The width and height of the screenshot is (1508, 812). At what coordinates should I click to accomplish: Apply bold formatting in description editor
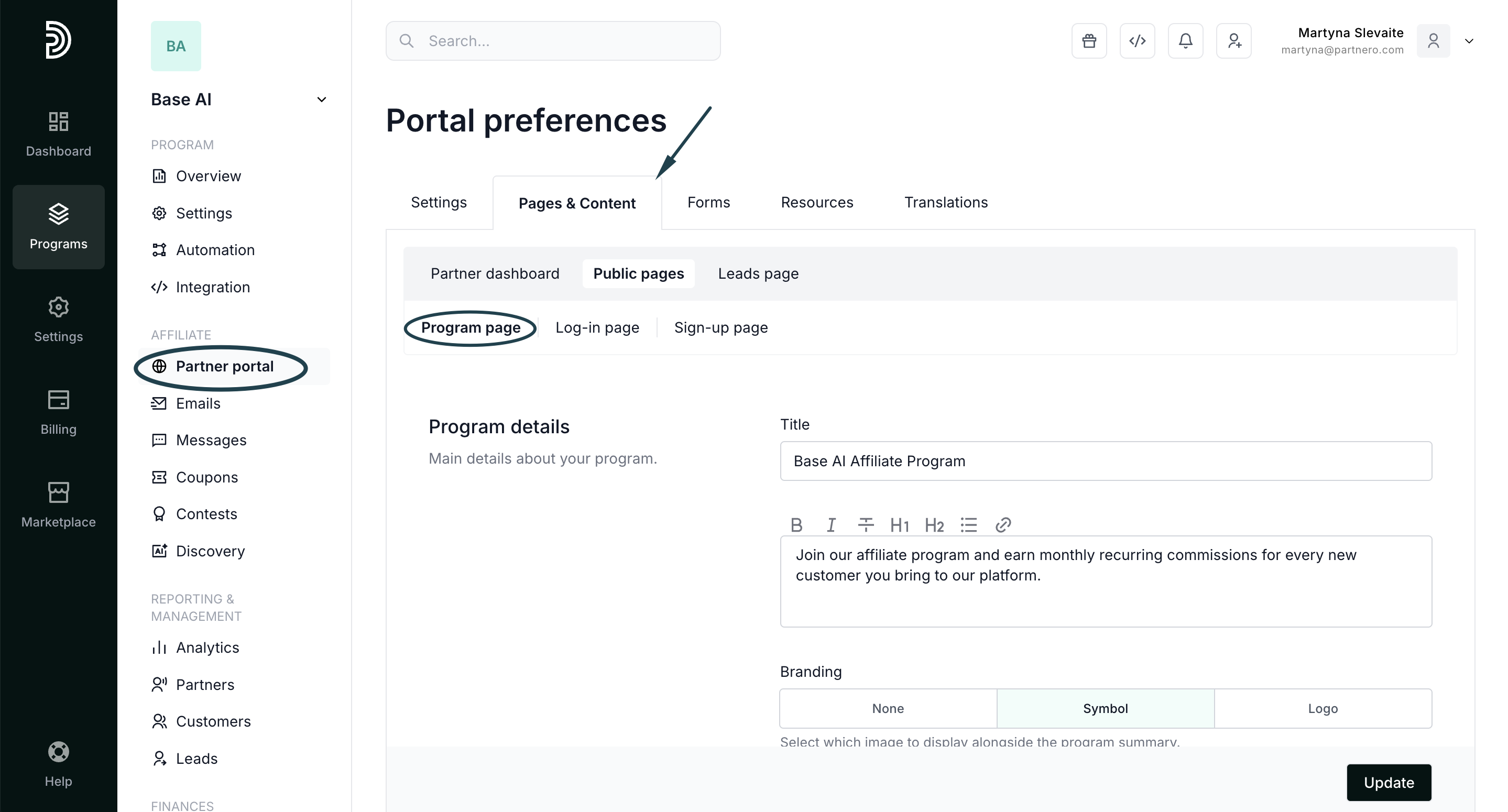796,525
